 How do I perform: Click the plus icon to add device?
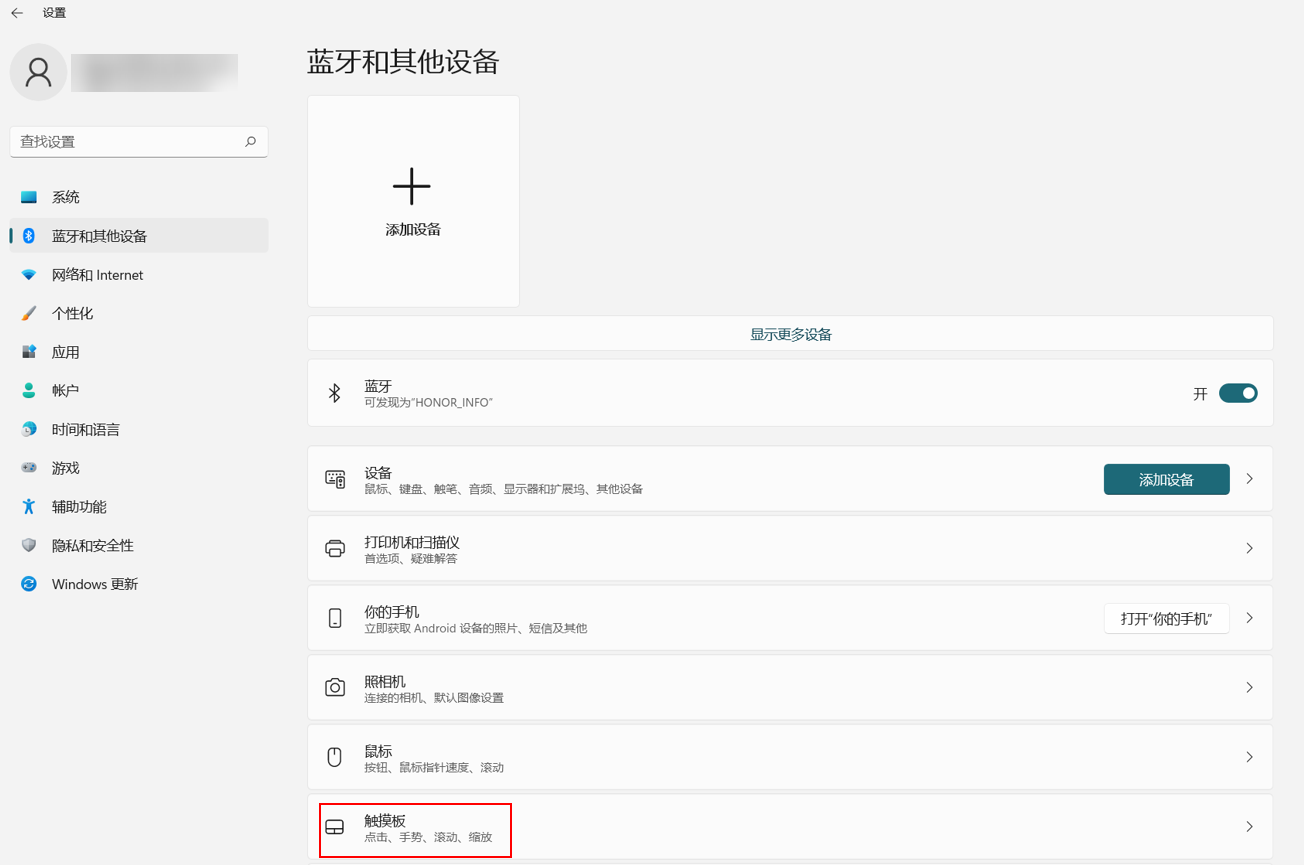click(411, 187)
